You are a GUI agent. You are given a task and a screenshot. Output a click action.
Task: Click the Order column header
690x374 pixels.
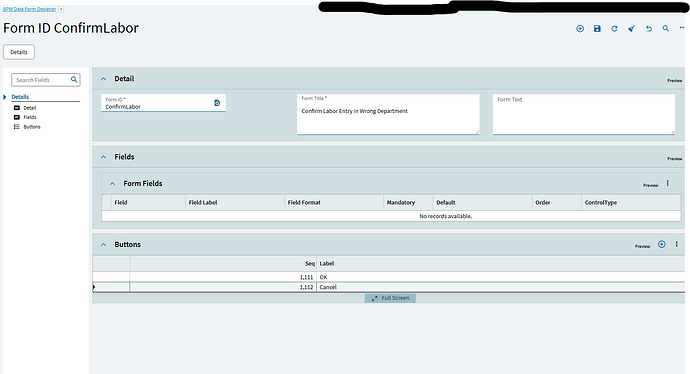click(557, 202)
